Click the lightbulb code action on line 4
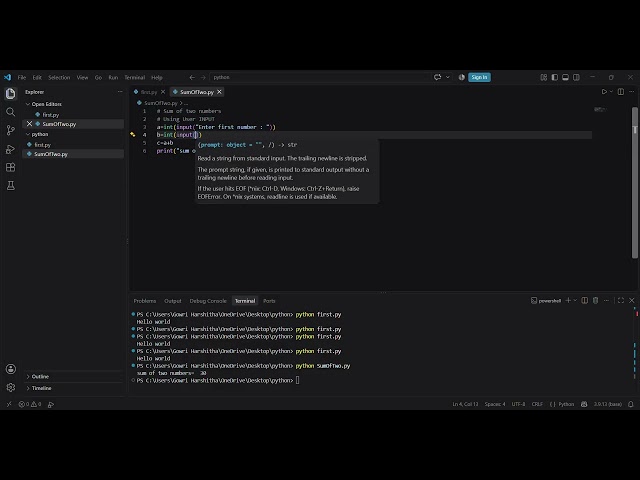Viewport: 640px width, 480px height. [x=133, y=134]
